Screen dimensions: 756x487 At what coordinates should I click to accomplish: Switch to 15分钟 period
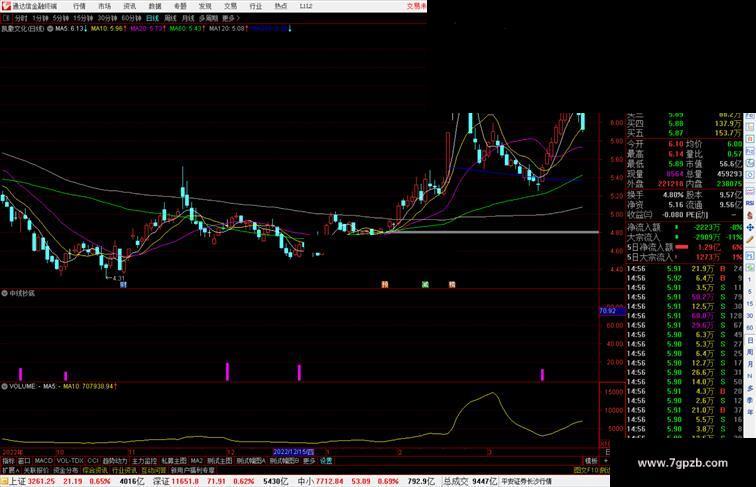83,18
